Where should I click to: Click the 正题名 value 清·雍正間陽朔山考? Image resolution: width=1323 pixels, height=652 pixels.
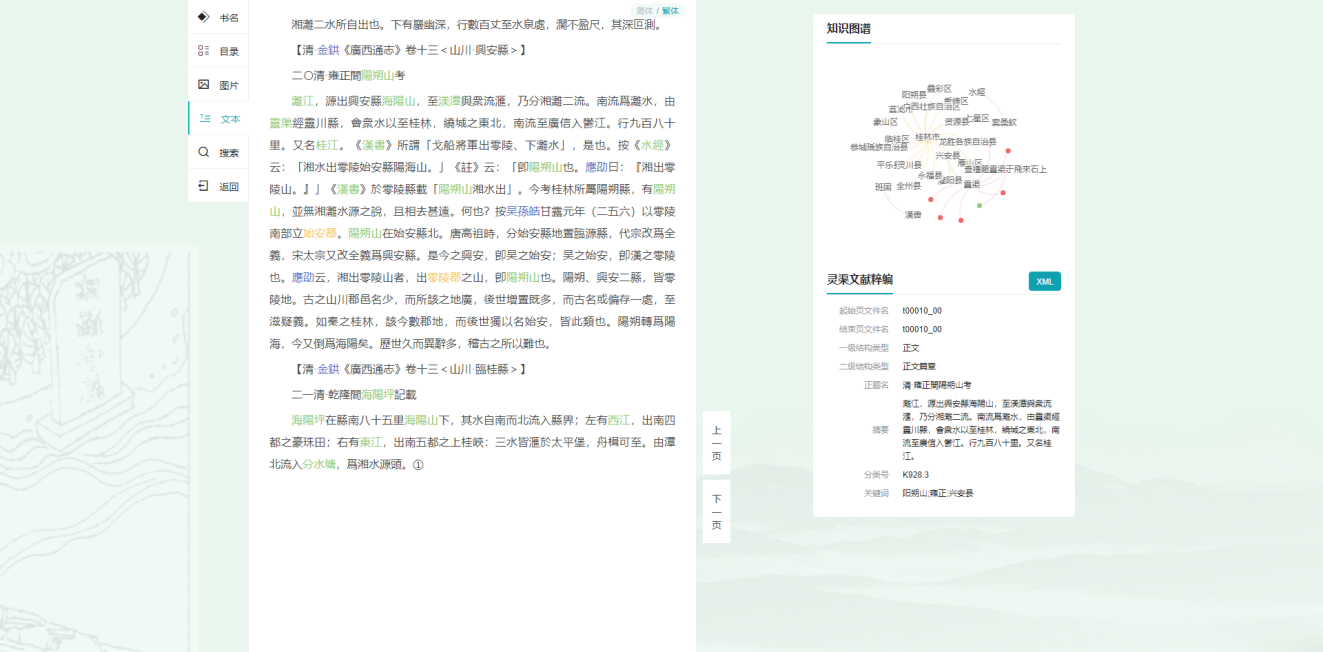pos(937,385)
